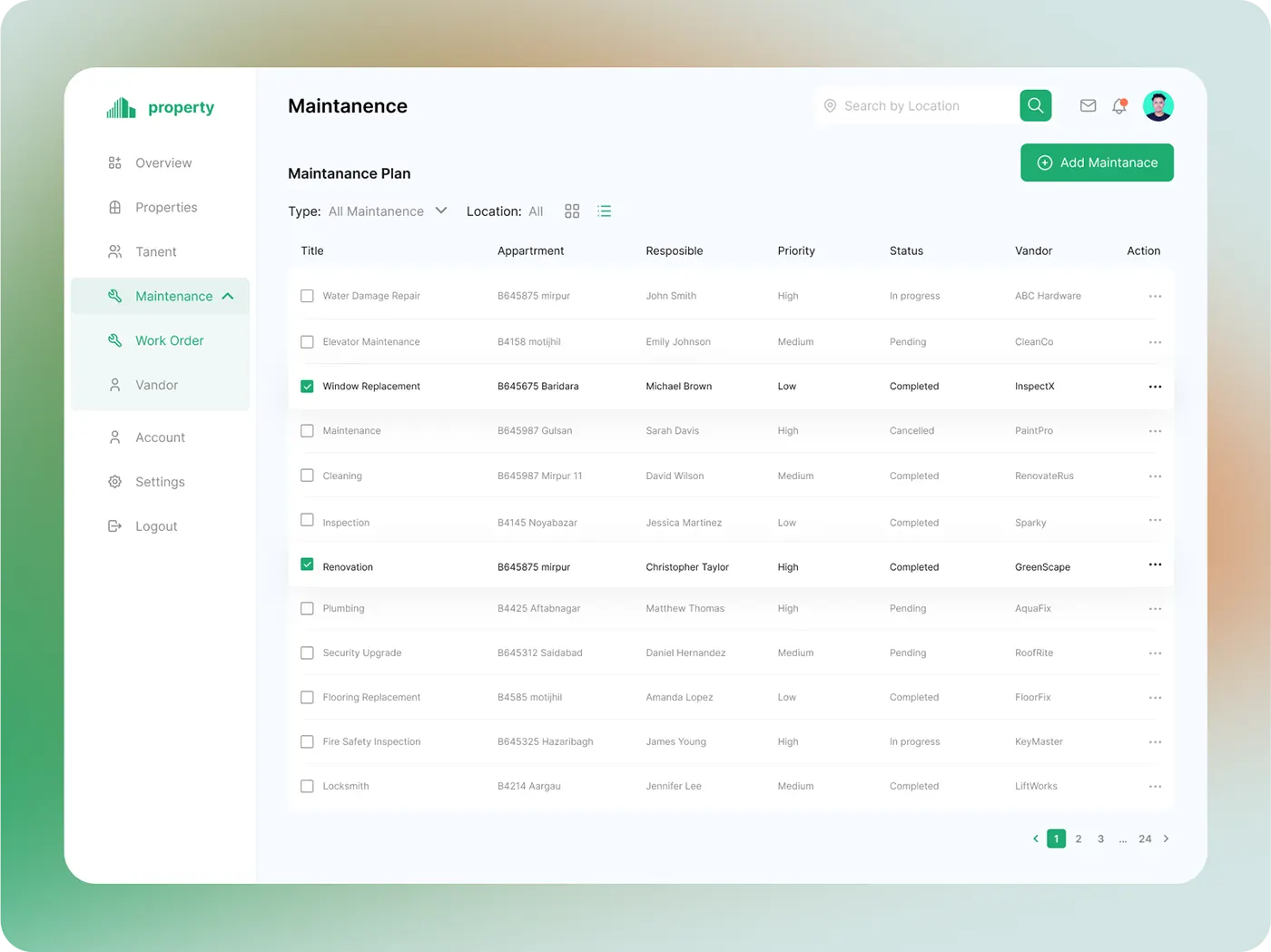
Task: Go to page 3 in pagination
Action: point(1100,839)
